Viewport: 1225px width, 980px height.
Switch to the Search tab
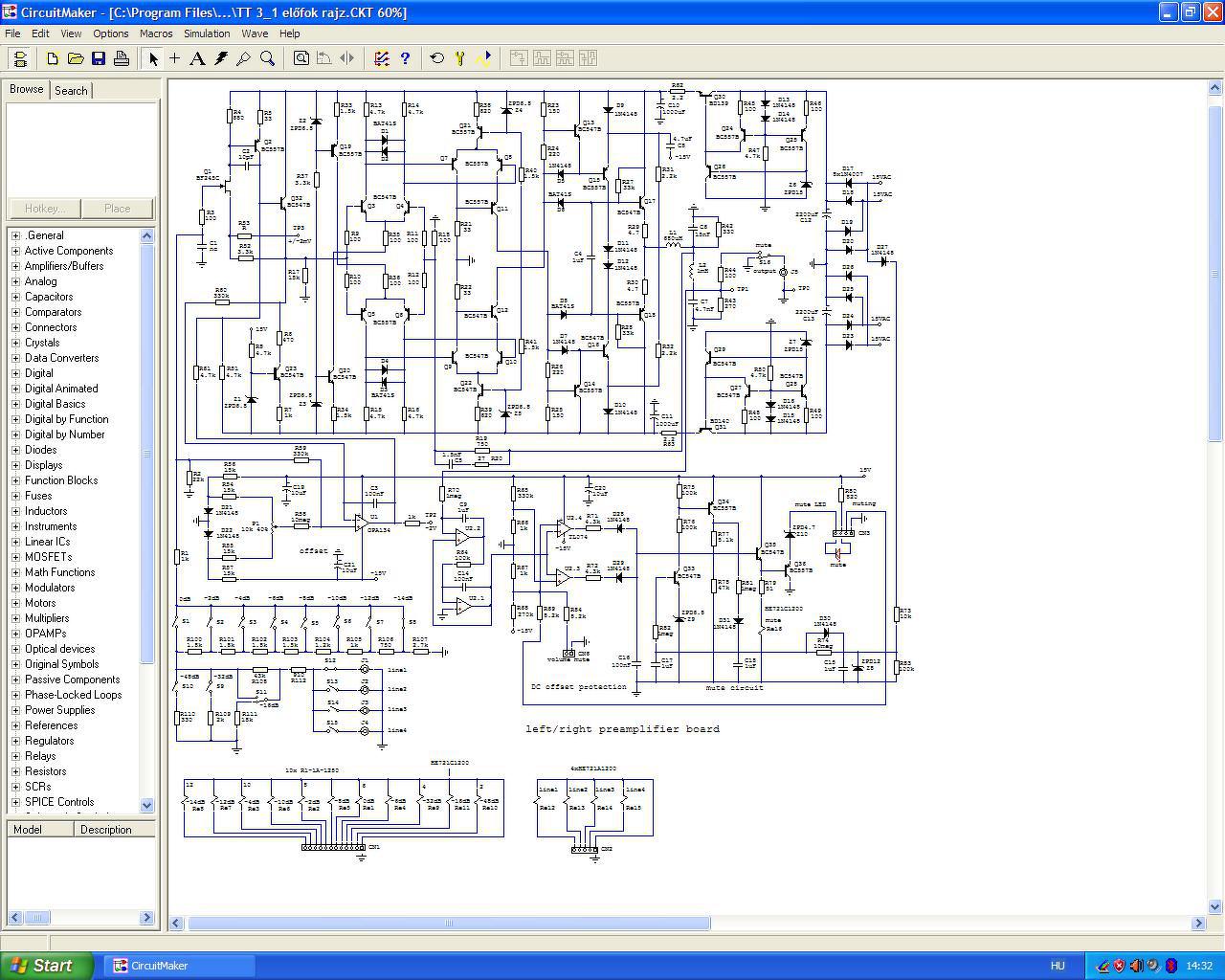click(x=71, y=91)
